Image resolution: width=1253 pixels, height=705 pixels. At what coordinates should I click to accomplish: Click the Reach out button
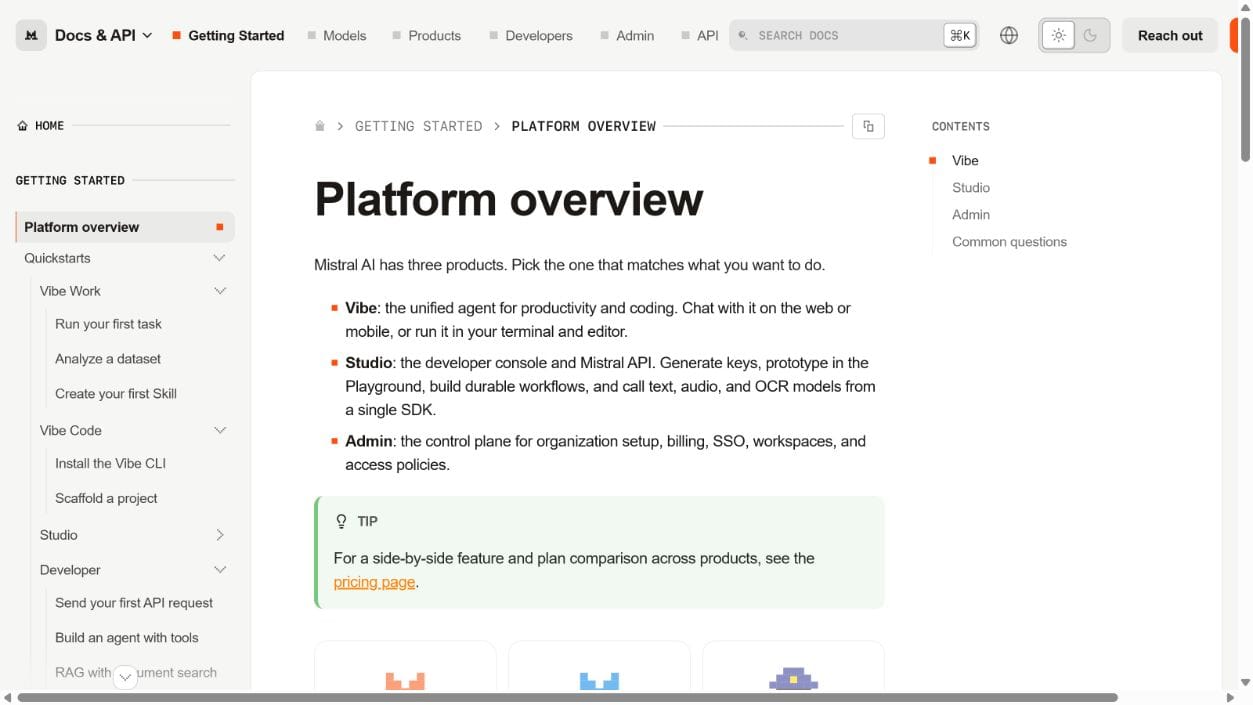[1170, 35]
